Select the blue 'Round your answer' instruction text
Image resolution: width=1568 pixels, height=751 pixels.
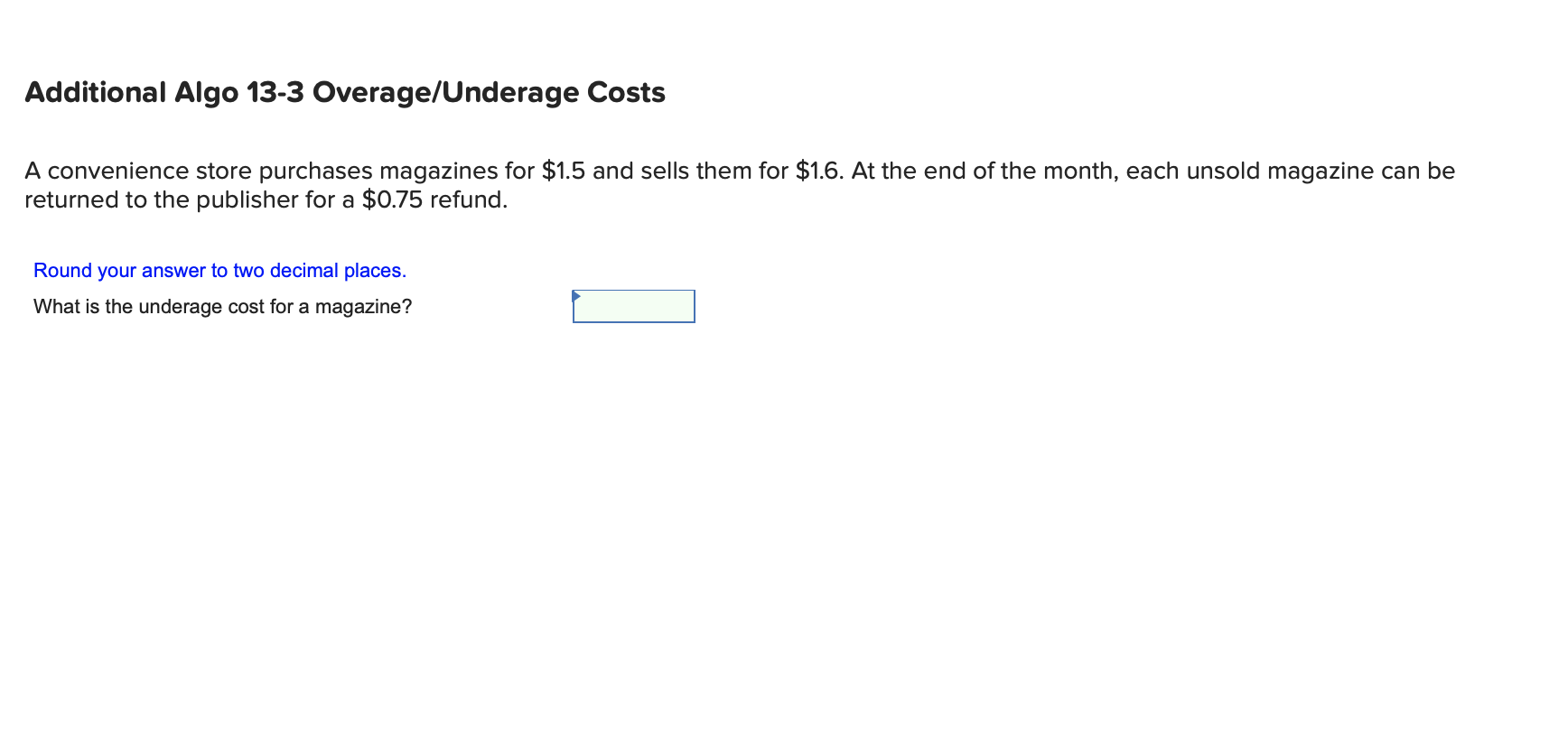point(219,270)
